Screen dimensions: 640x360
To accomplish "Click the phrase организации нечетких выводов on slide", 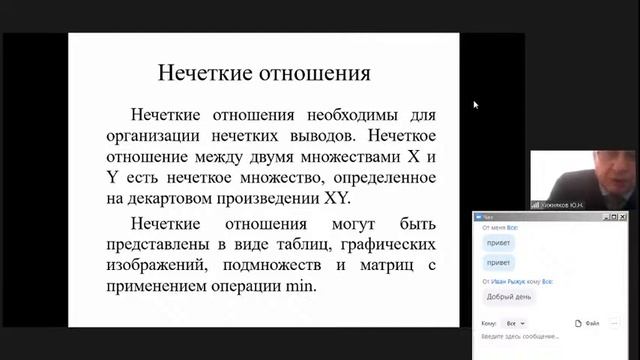I will (231, 136).
